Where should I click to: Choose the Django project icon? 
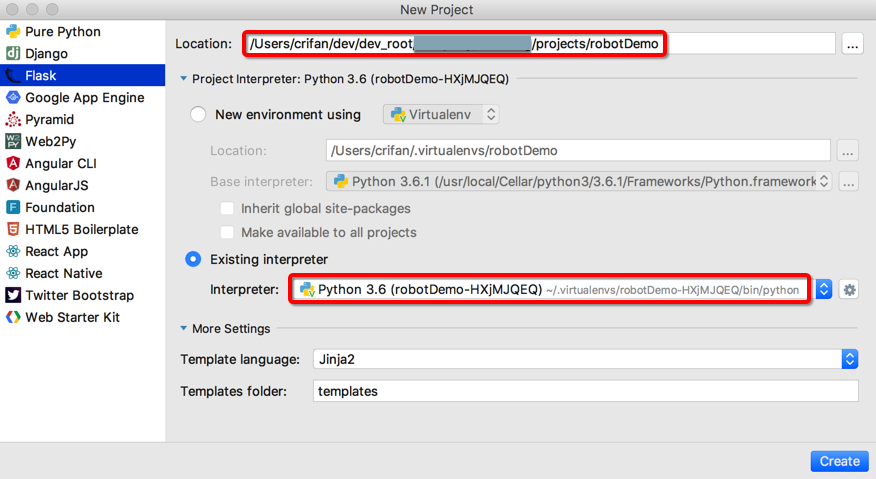pos(13,54)
